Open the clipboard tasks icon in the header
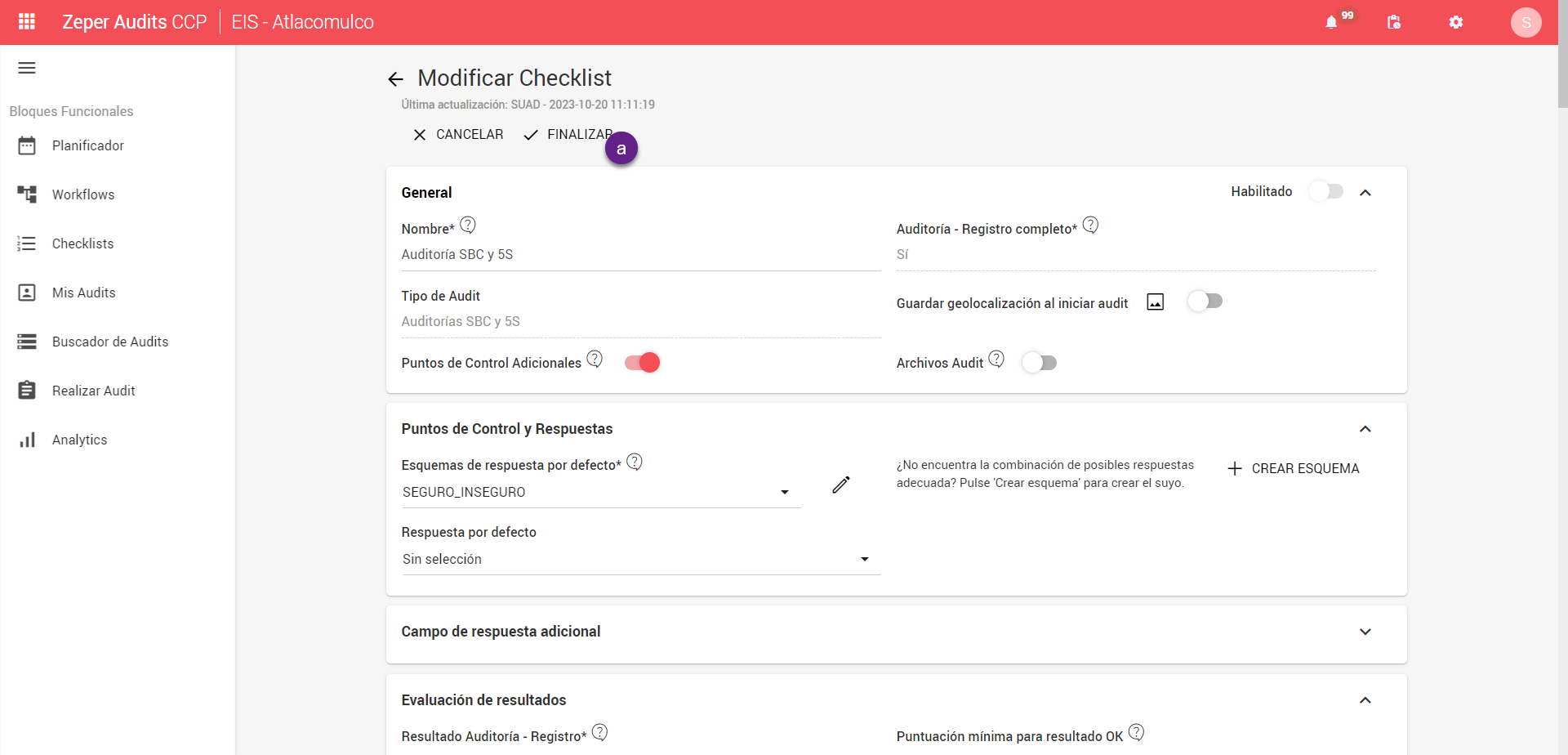The height and width of the screenshot is (755, 1568). [x=1394, y=22]
